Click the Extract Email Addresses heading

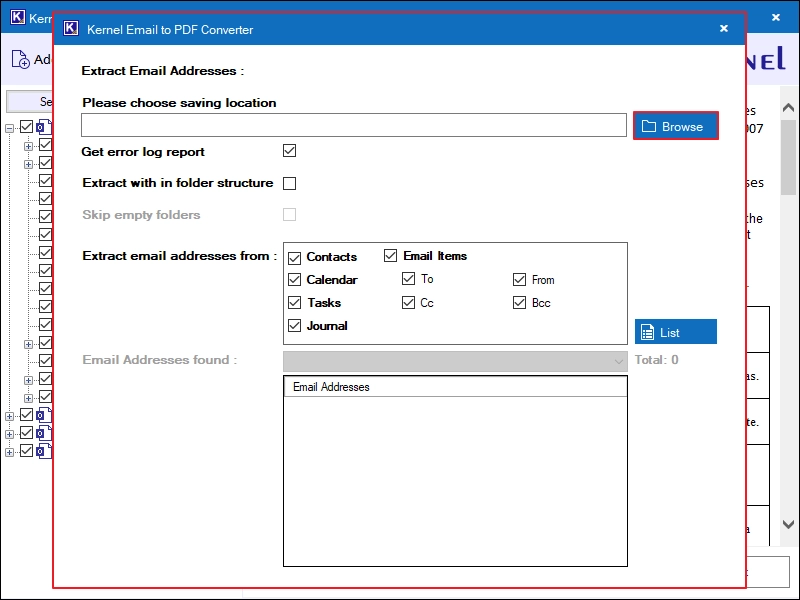[x=163, y=71]
